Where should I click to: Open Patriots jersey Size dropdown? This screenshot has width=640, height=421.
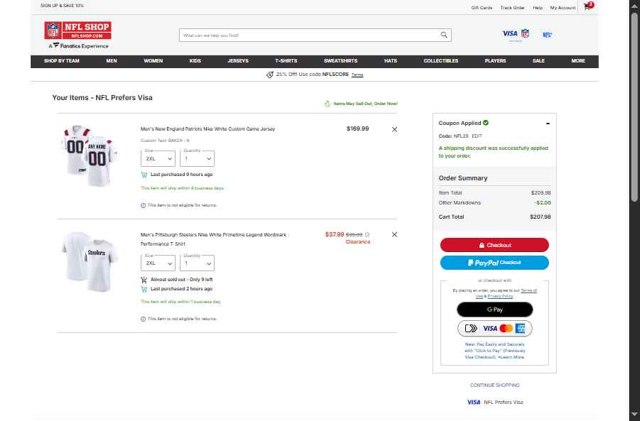click(x=158, y=158)
